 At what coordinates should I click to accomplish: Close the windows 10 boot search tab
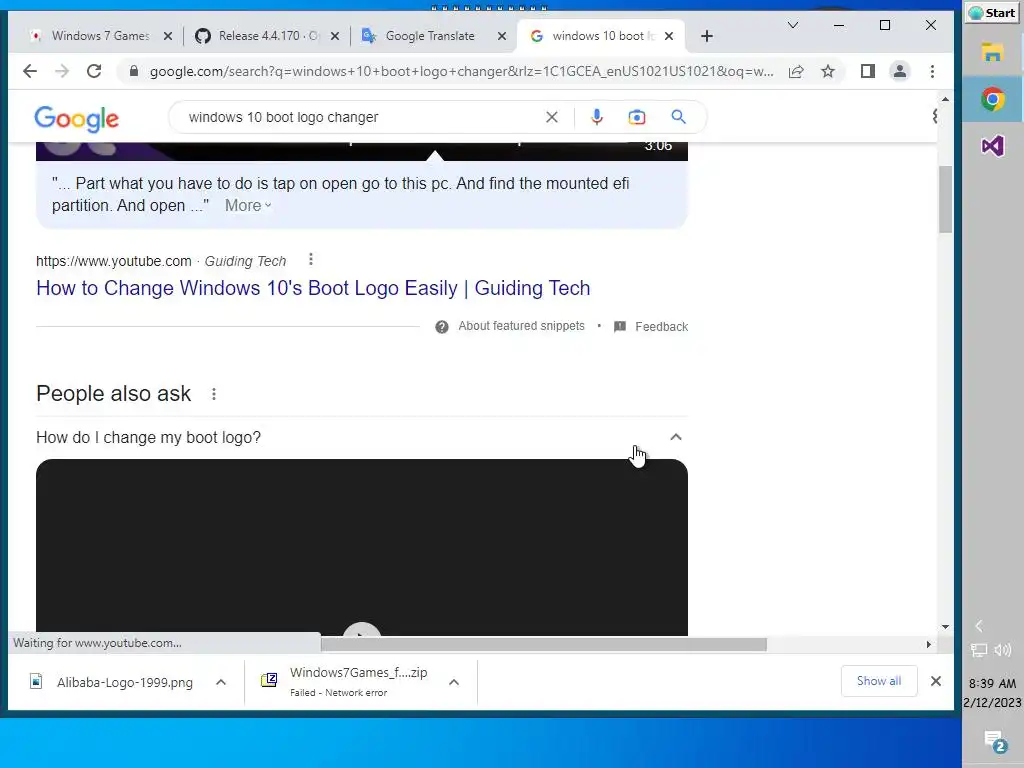coord(669,36)
